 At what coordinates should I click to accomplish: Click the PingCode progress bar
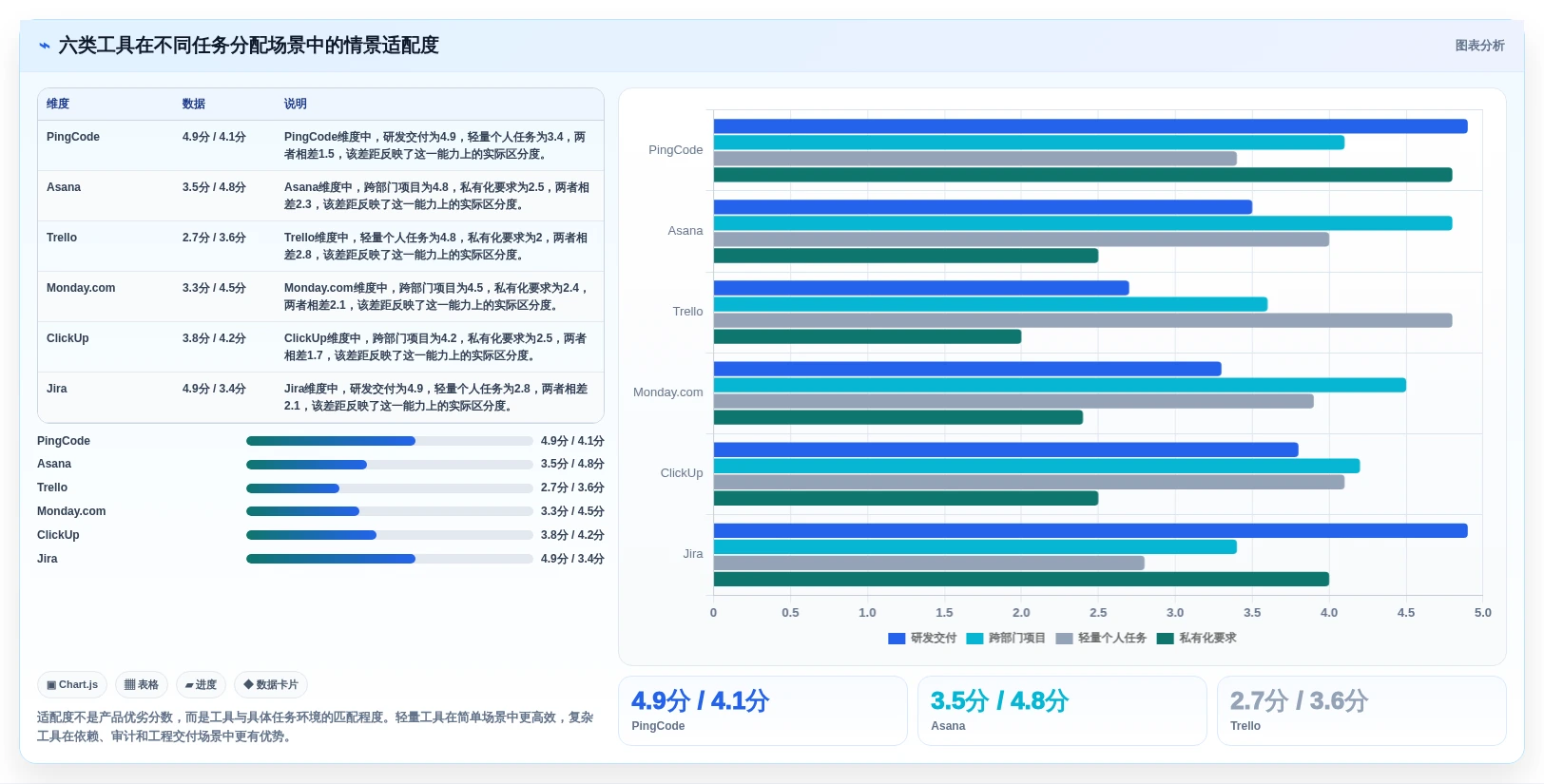(390, 441)
